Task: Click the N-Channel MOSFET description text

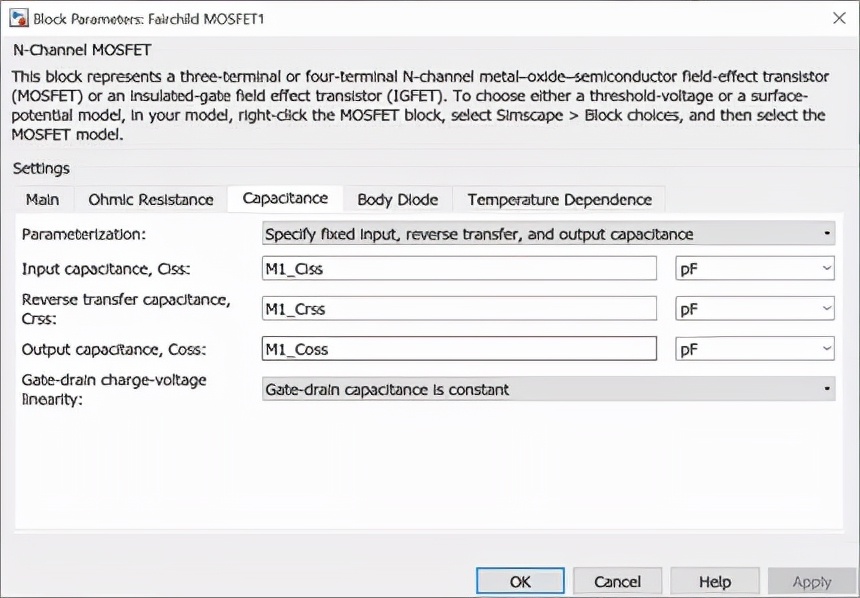Action: pyautogui.click(x=420, y=105)
